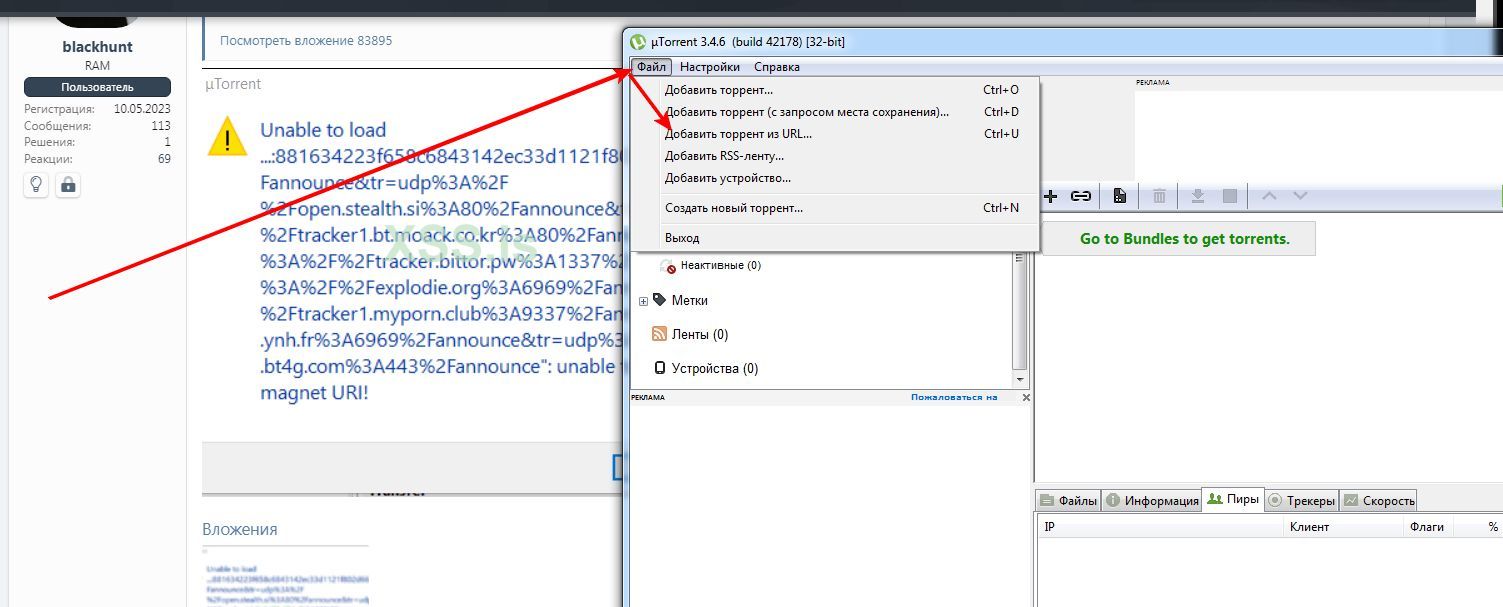Switch to the Информация tab
Viewport: 1503px width, 607px height.
[1152, 500]
